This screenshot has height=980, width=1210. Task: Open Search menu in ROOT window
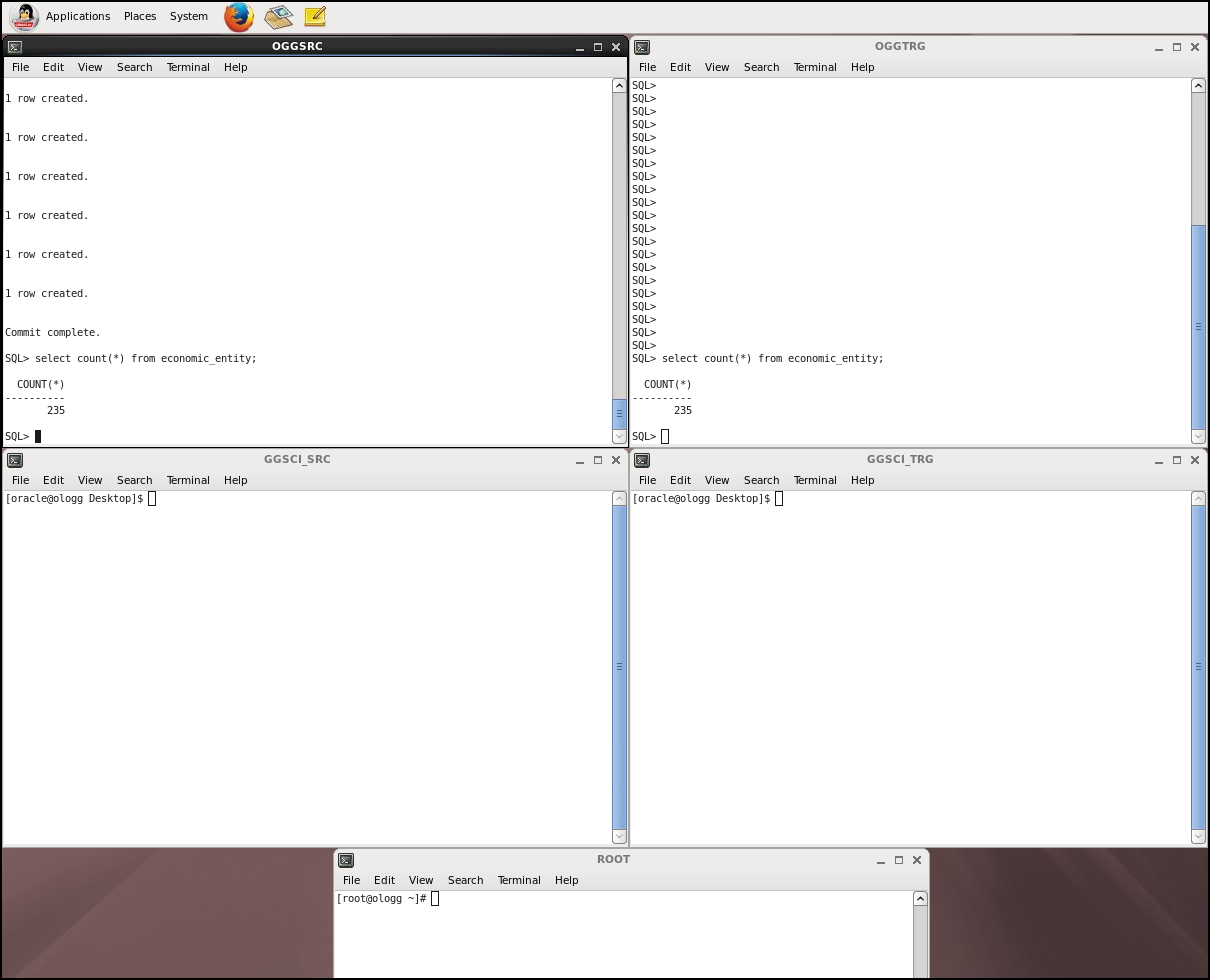[x=465, y=880]
